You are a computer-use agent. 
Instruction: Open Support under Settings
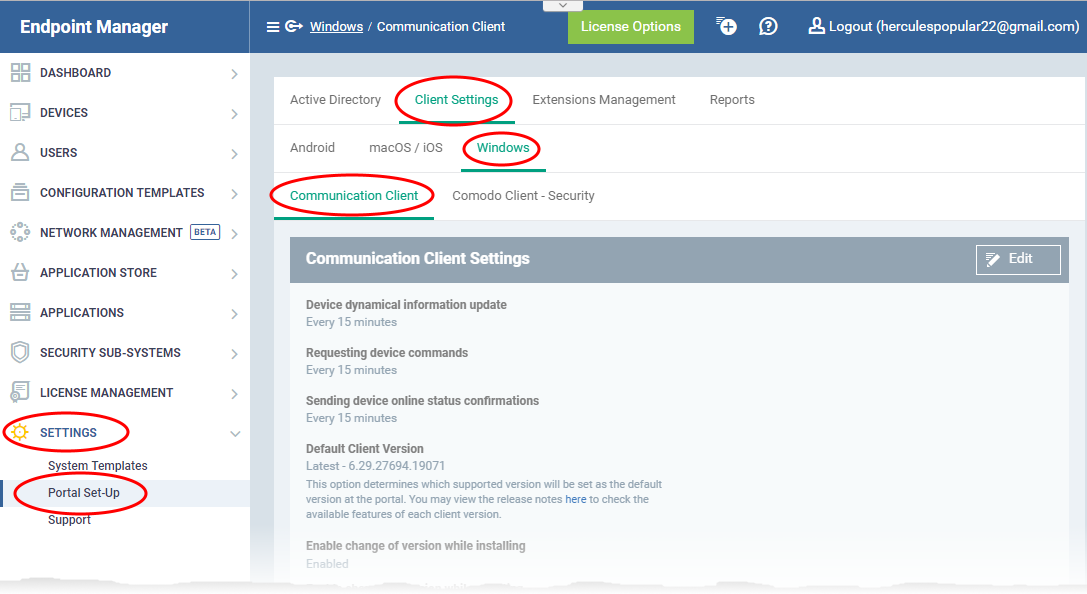point(69,520)
